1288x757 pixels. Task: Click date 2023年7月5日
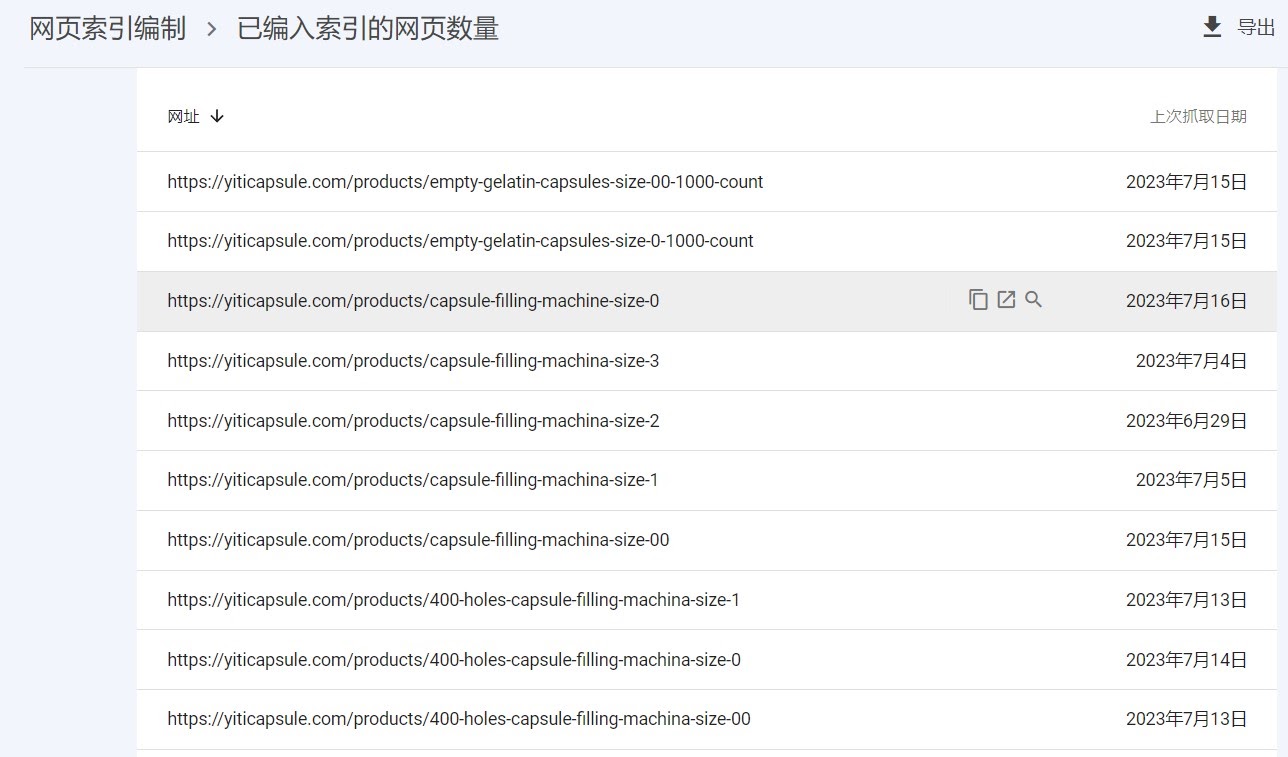1191,480
